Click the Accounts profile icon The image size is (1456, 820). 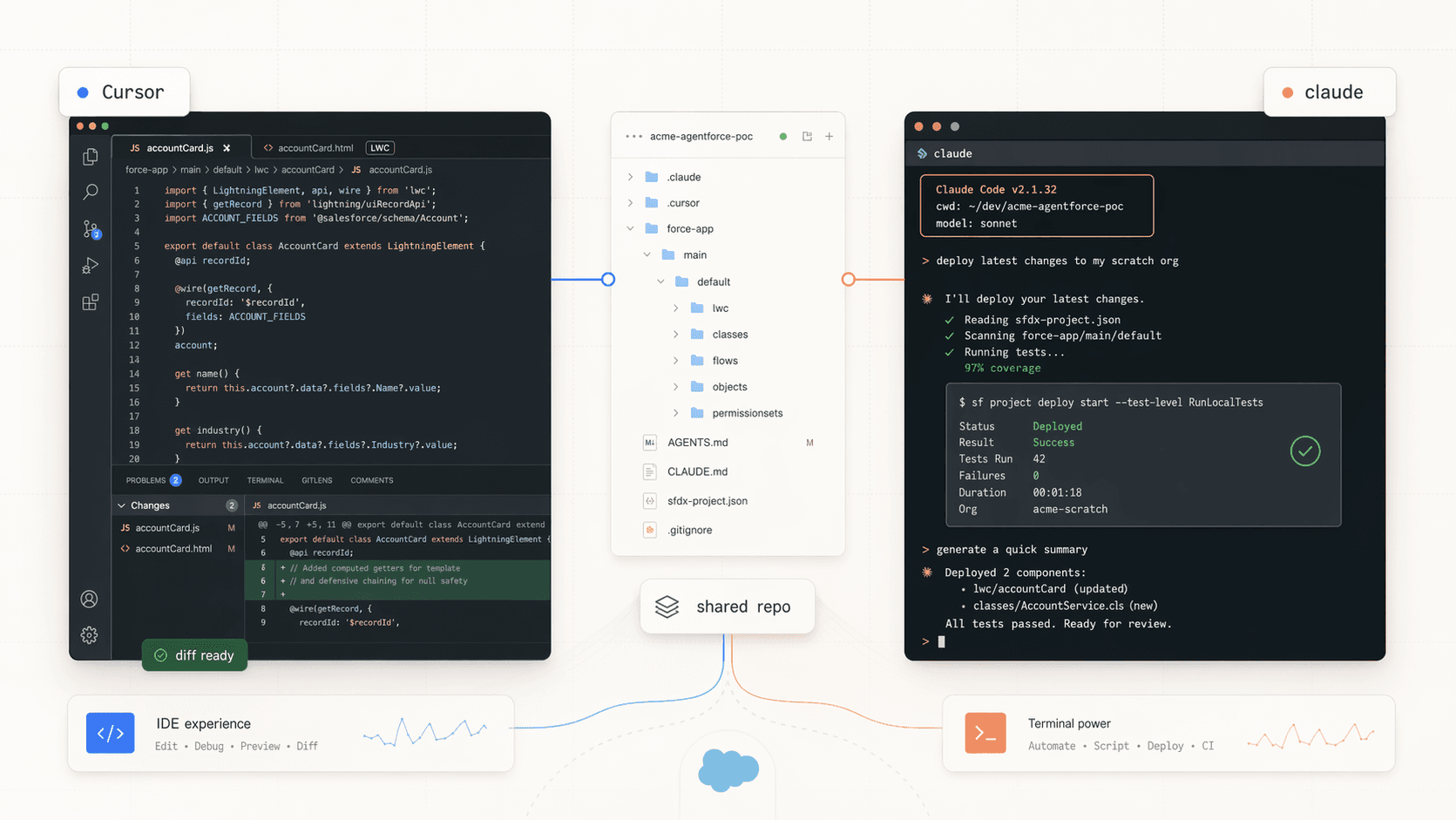coord(89,599)
